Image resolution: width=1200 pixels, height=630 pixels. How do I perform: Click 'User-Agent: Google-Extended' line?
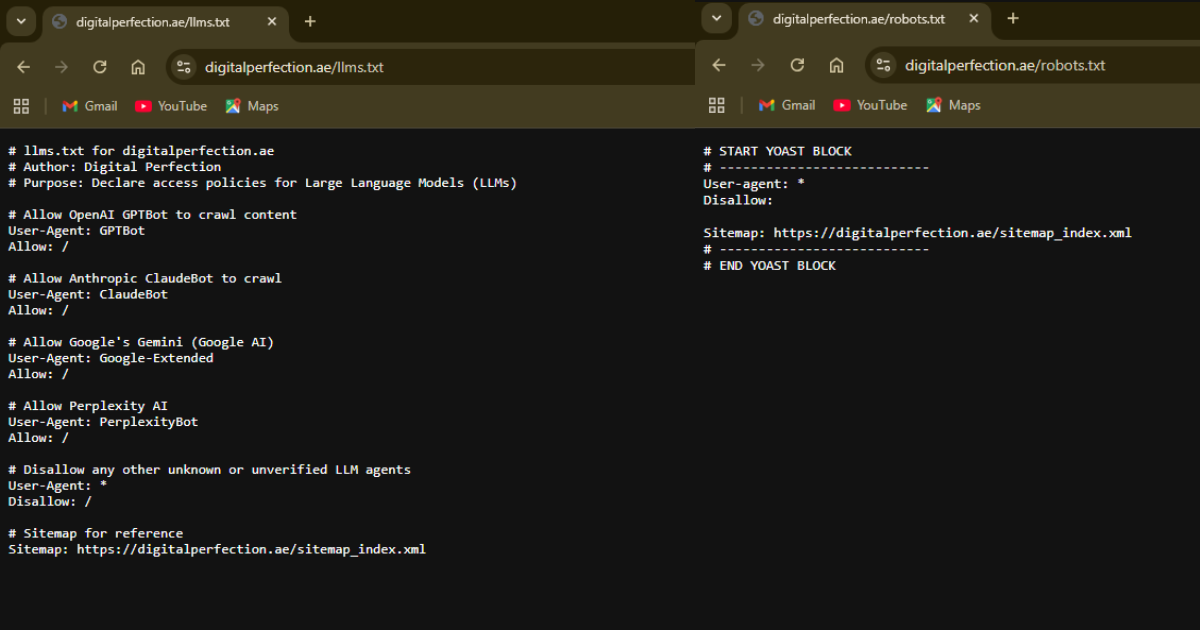(111, 358)
